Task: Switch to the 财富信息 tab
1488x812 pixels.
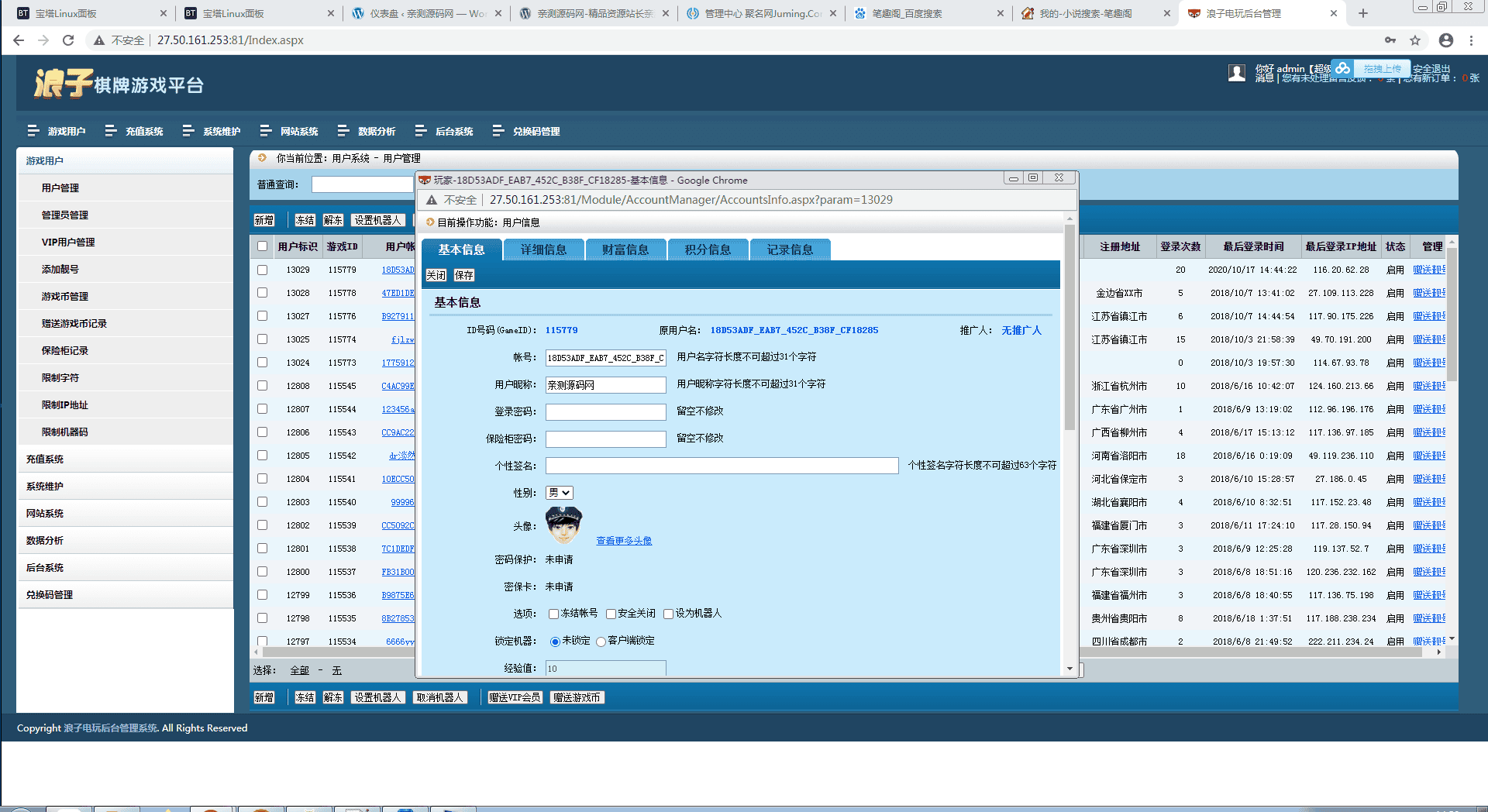Action: tap(625, 249)
